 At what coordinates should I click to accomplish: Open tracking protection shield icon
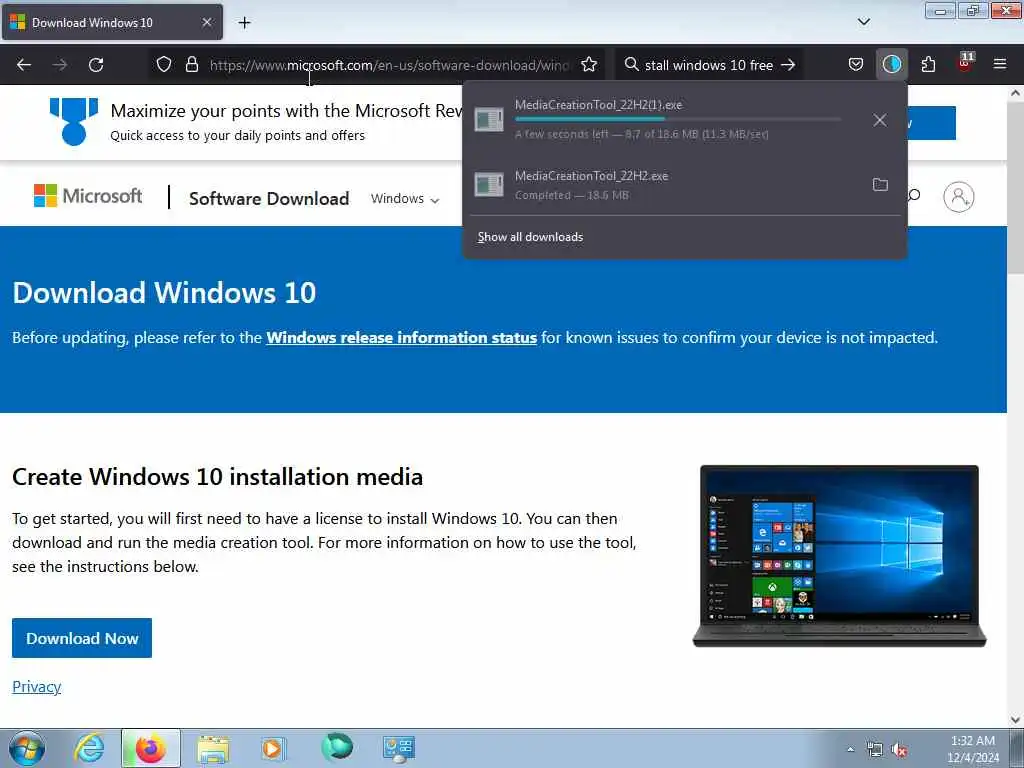coord(164,65)
